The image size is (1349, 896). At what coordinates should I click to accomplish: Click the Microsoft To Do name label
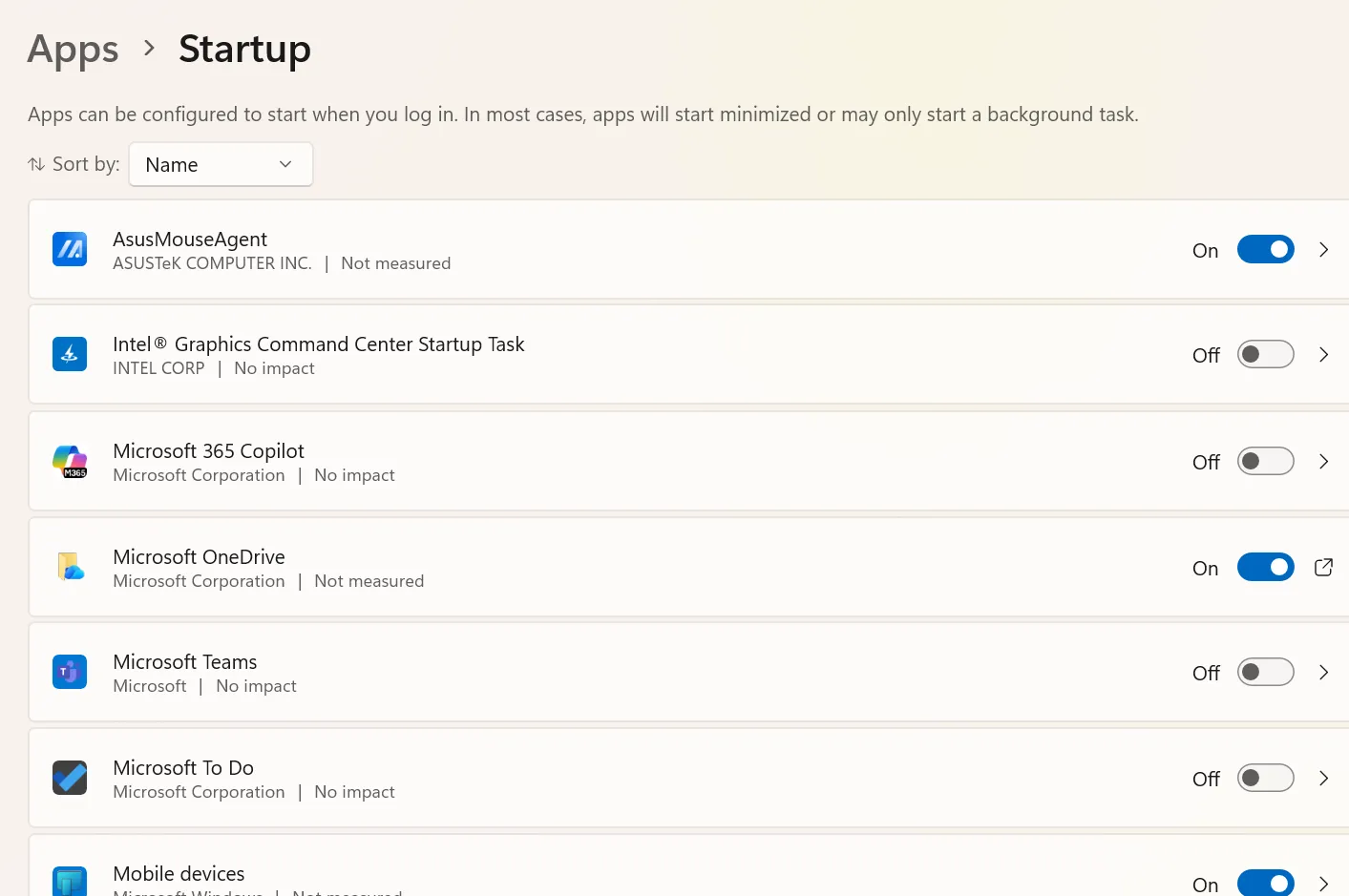click(183, 767)
